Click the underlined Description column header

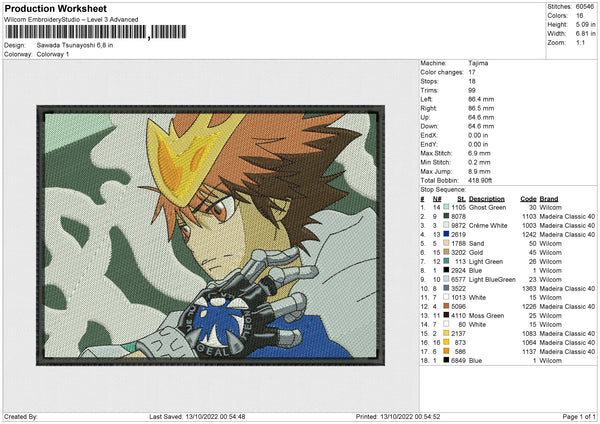click(x=486, y=199)
